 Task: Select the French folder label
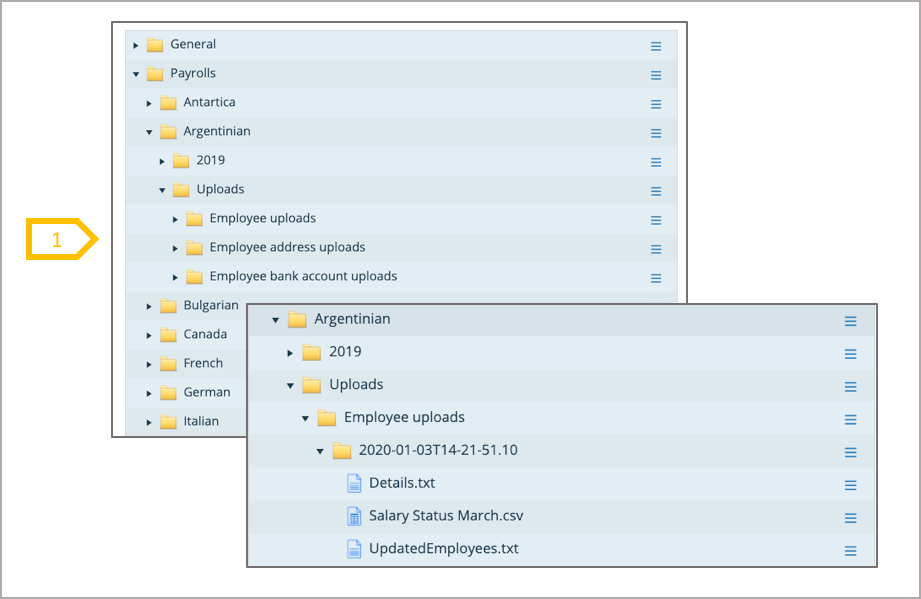pos(203,363)
